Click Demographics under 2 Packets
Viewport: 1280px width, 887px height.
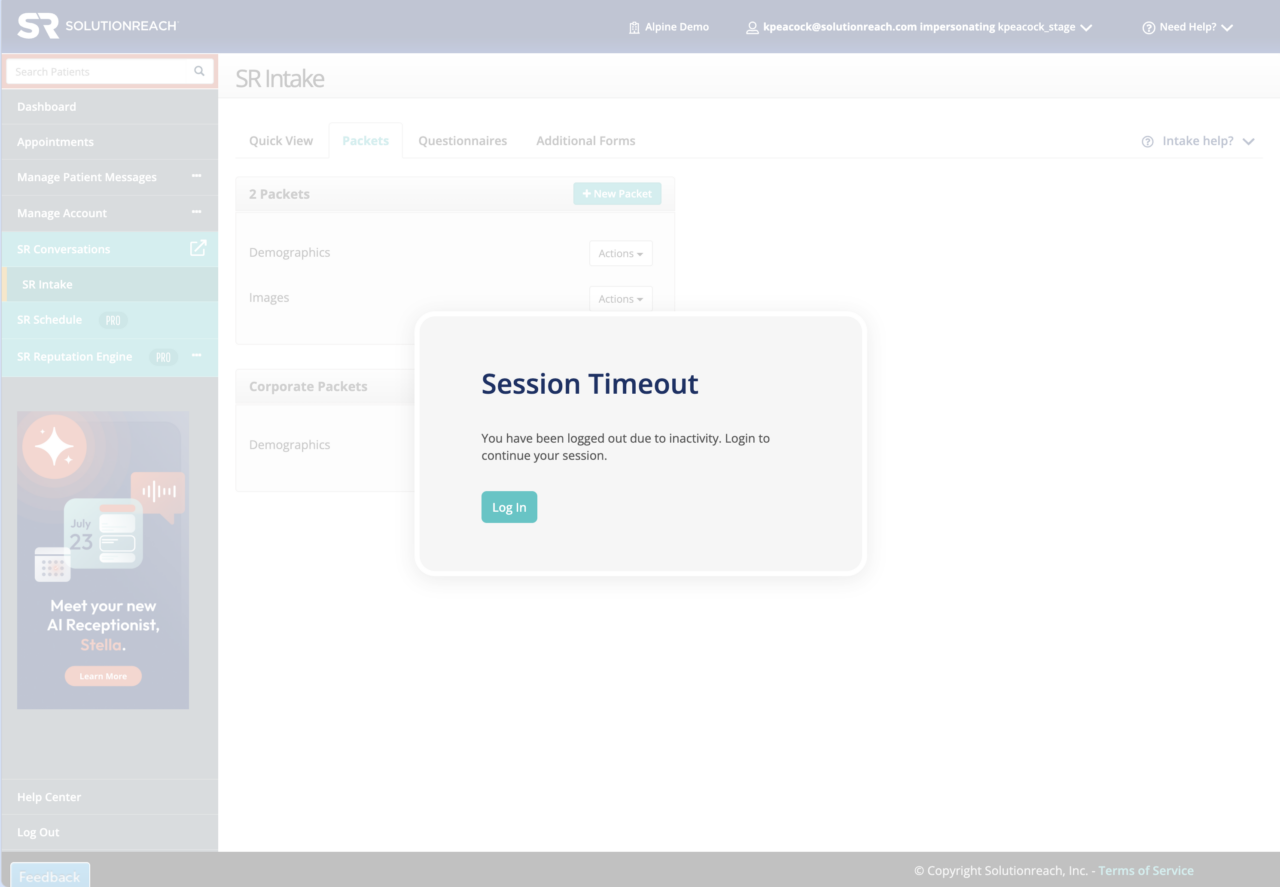point(289,253)
